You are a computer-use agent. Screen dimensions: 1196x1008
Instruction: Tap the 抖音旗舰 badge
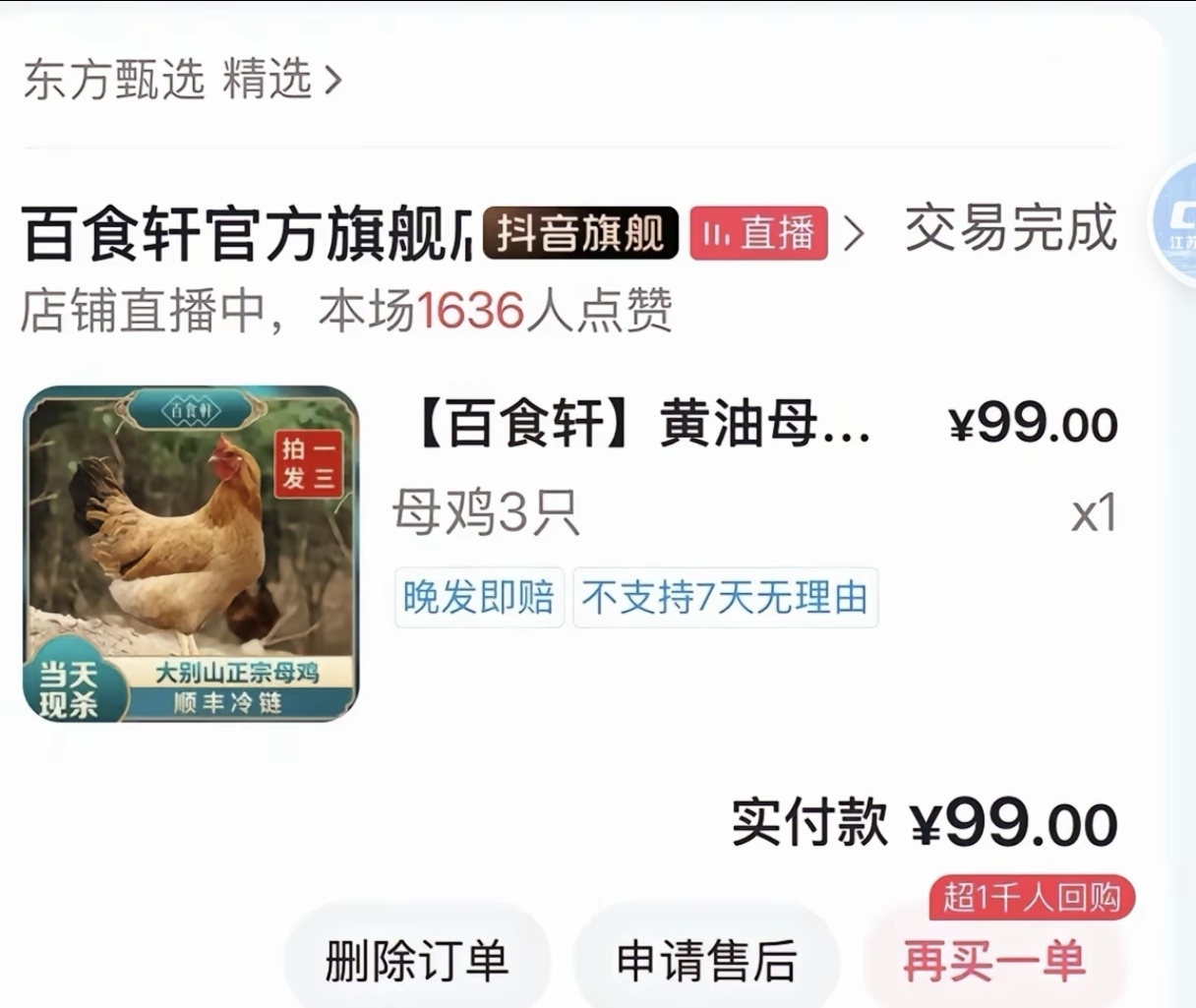pos(580,233)
